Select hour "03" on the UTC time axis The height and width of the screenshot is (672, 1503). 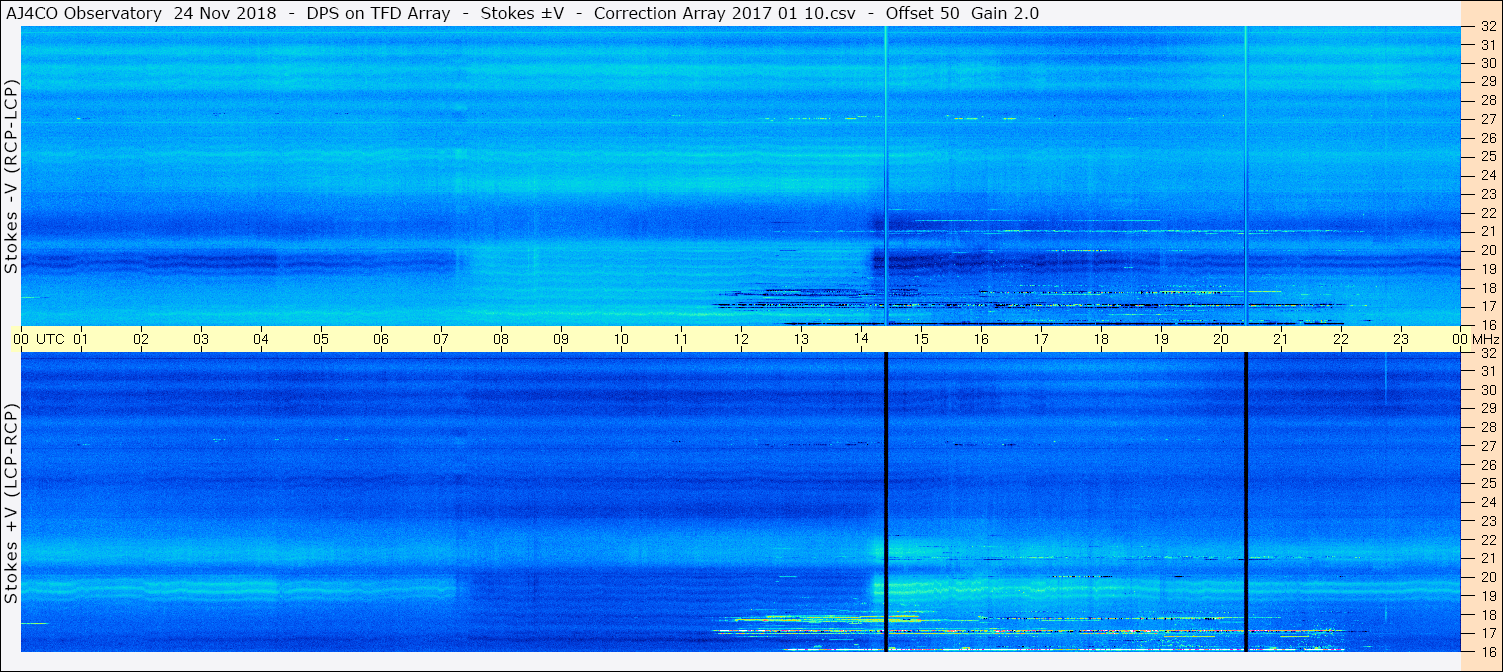(201, 339)
